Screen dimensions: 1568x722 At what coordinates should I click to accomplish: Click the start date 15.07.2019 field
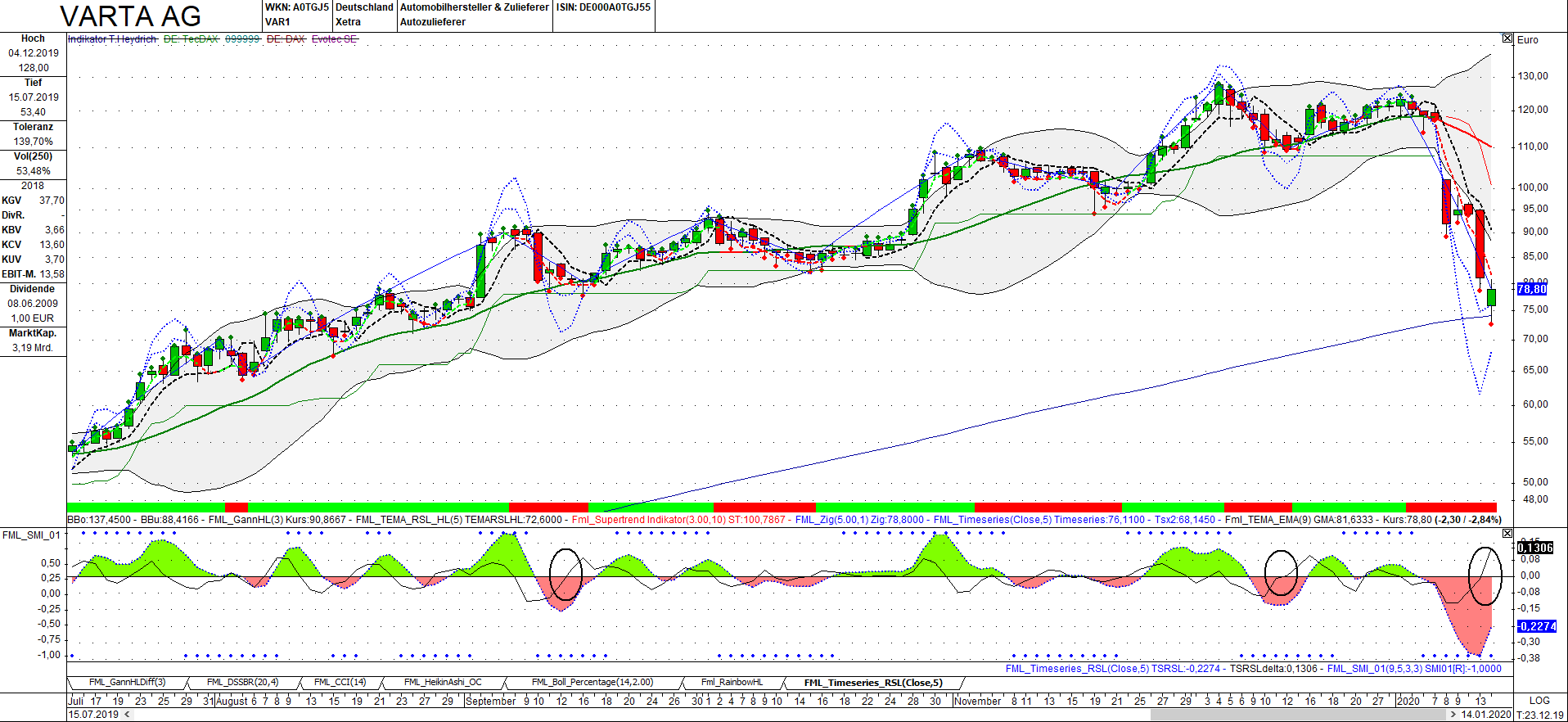pos(93,715)
